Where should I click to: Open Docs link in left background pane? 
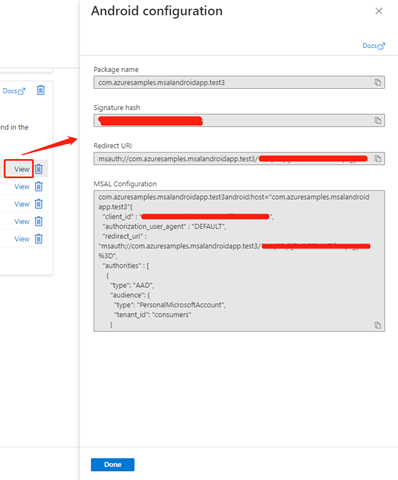(14, 91)
